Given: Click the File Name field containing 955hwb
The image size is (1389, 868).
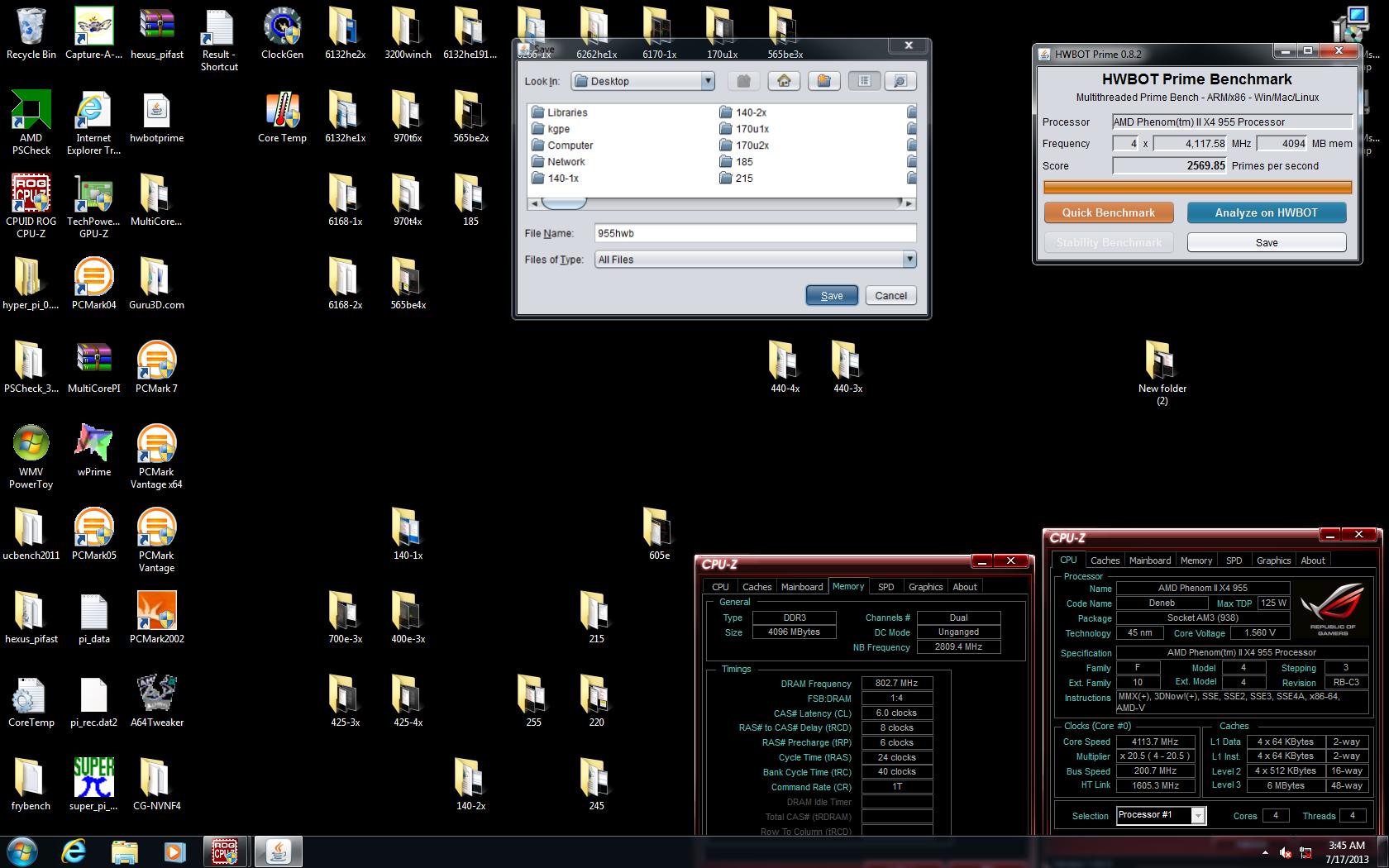Looking at the screenshot, I should 755,233.
